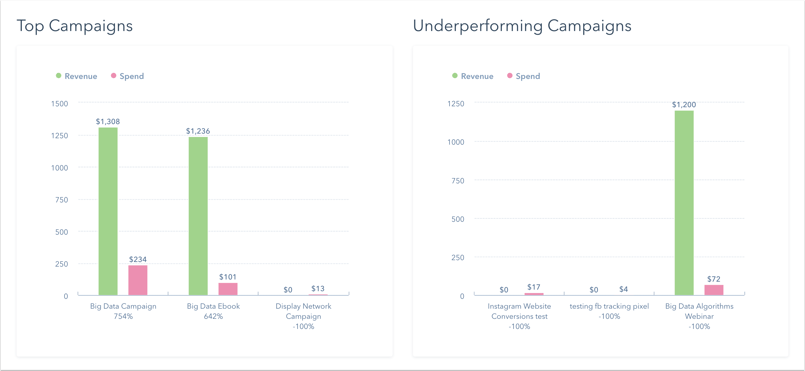Select the $72 spend bar for Big Data Algorithms Webinar
The width and height of the screenshot is (805, 371).
tap(714, 290)
